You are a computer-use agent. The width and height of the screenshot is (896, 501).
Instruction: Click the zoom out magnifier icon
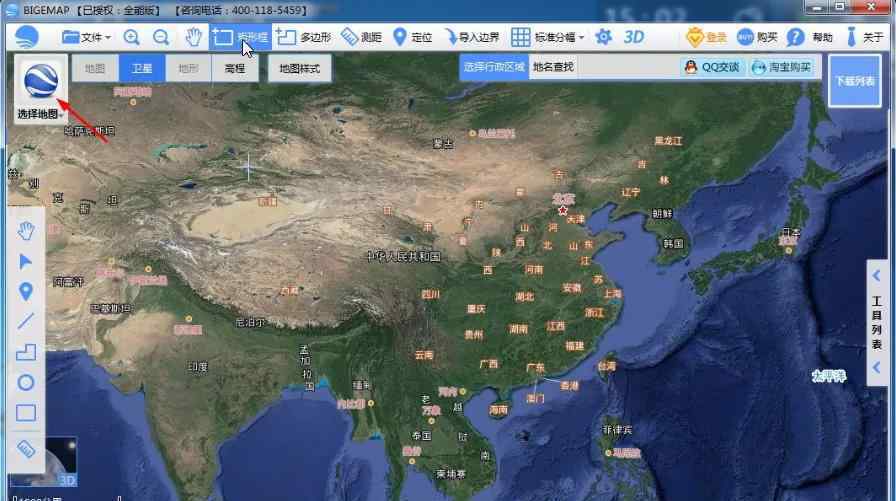click(x=161, y=38)
